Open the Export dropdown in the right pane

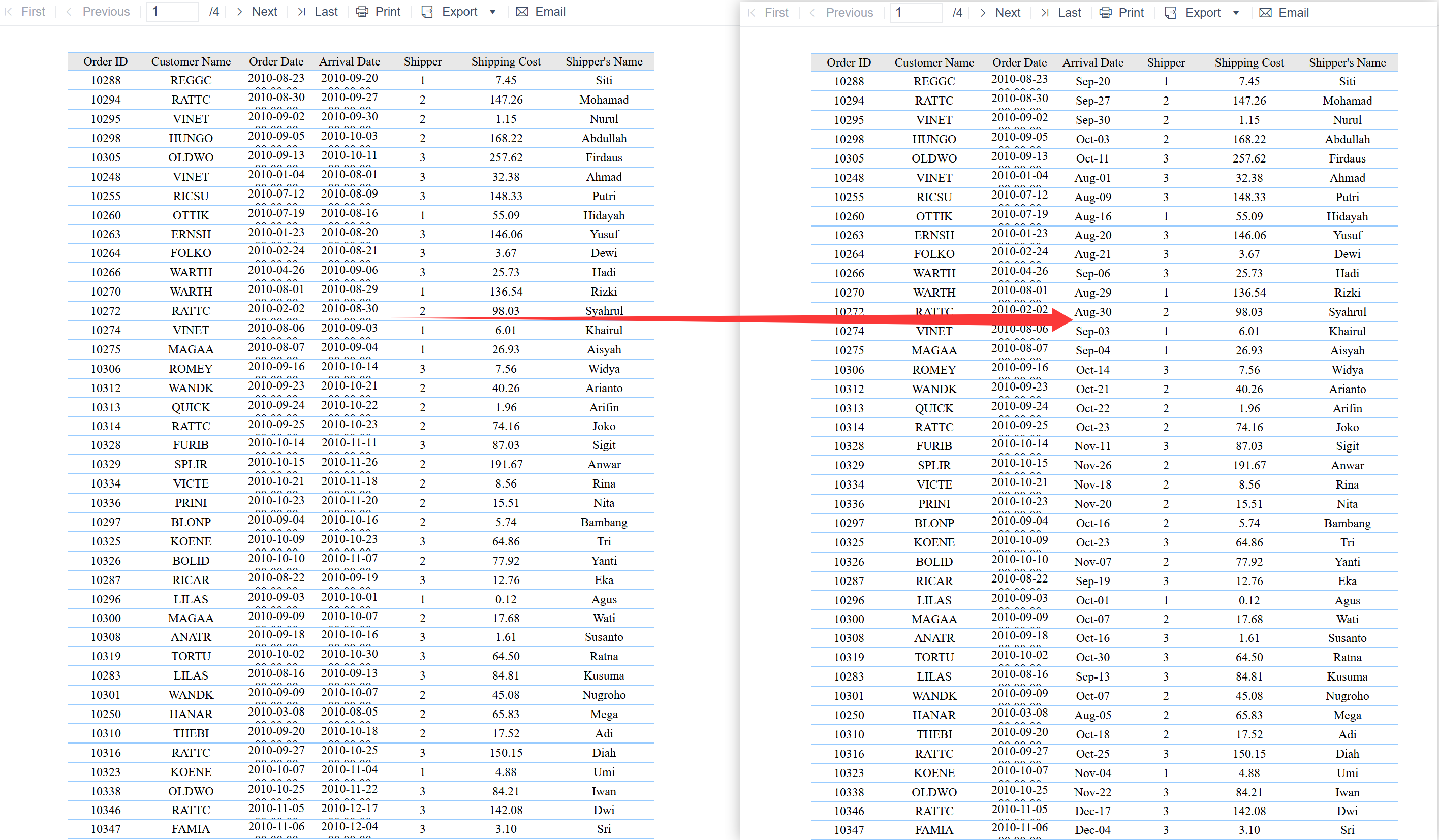1237,13
